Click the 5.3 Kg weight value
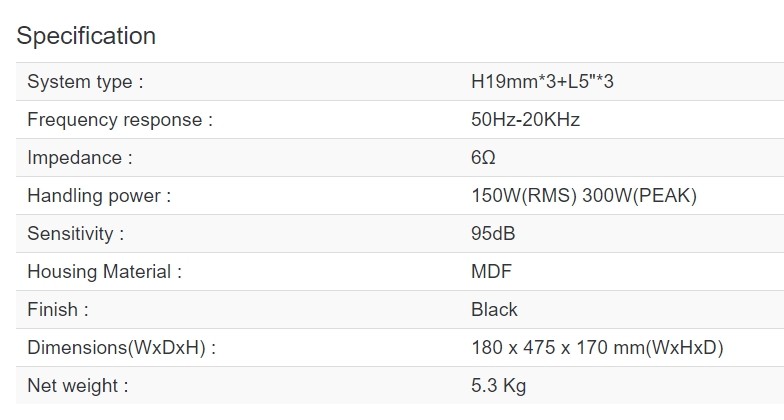 pyautogui.click(x=498, y=386)
